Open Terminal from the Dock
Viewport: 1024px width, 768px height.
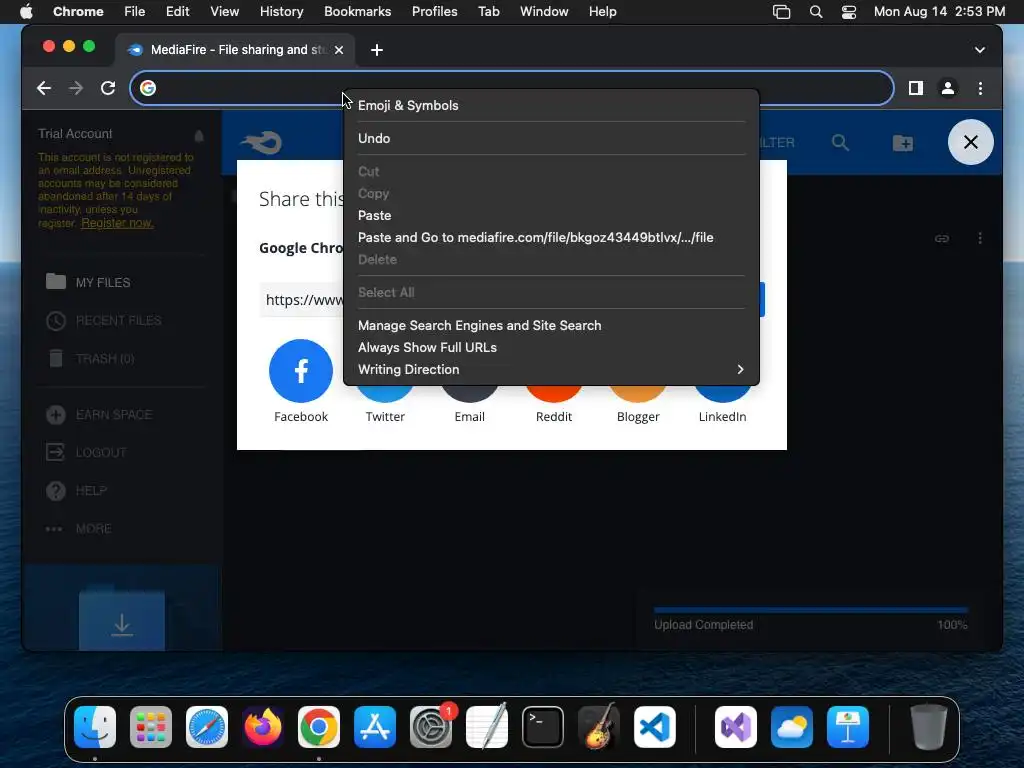(543, 727)
